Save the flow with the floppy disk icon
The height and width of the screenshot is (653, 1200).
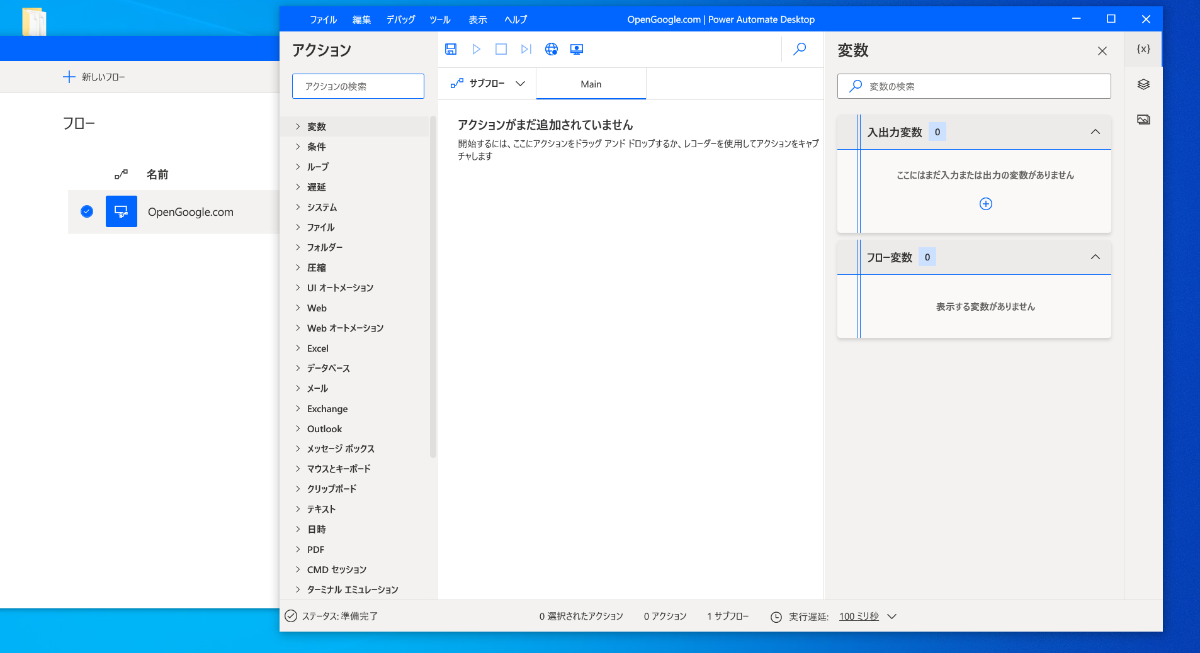(451, 49)
